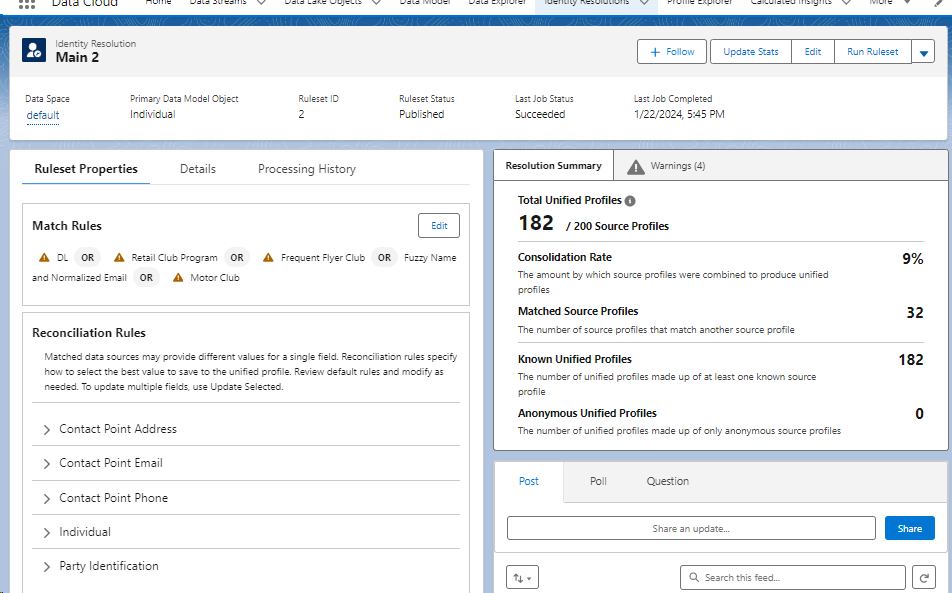Open the more actions dropdown beside Run Ruleset
The image size is (952, 593).
tap(923, 52)
